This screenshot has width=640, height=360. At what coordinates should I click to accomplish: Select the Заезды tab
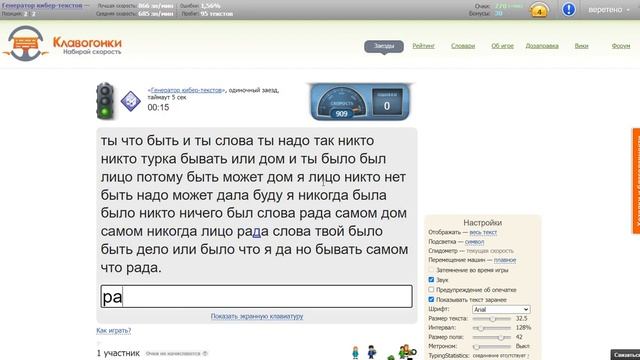[384, 46]
